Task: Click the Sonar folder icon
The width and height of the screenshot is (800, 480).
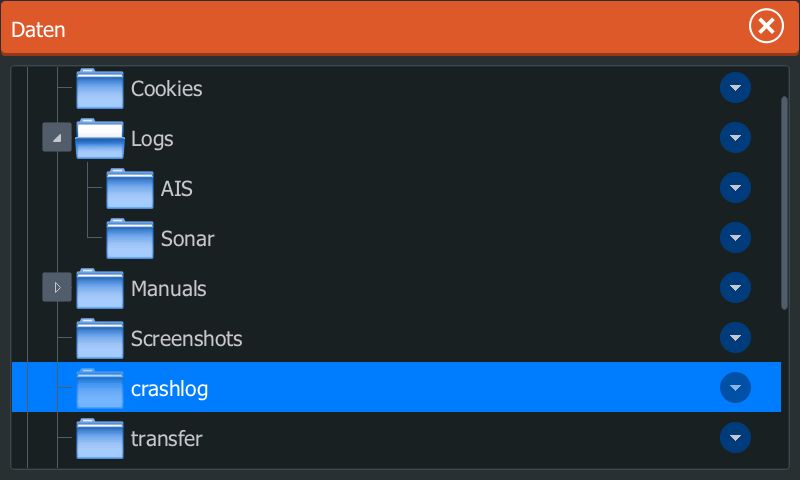Action: (129, 239)
